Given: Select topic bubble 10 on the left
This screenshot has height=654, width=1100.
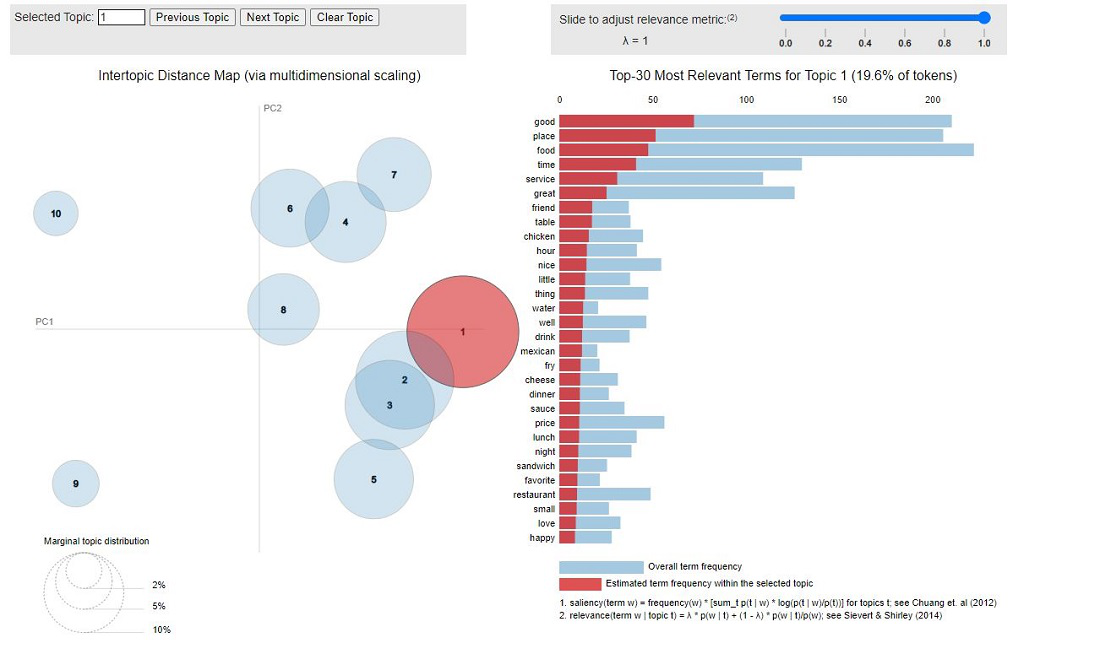Looking at the screenshot, I should 55,213.
